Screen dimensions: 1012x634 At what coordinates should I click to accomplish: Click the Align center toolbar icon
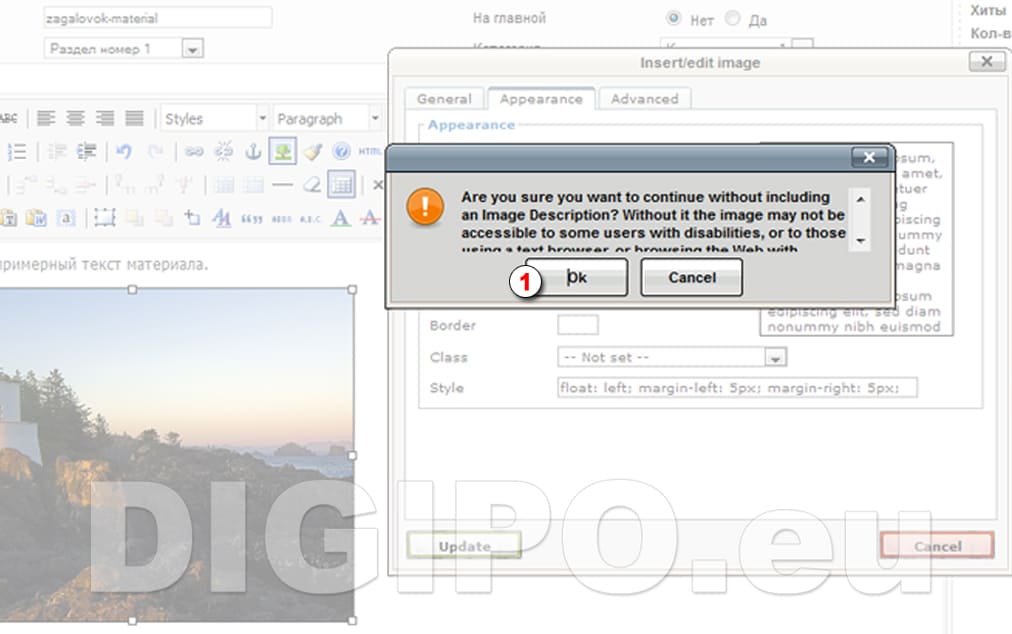(75, 118)
